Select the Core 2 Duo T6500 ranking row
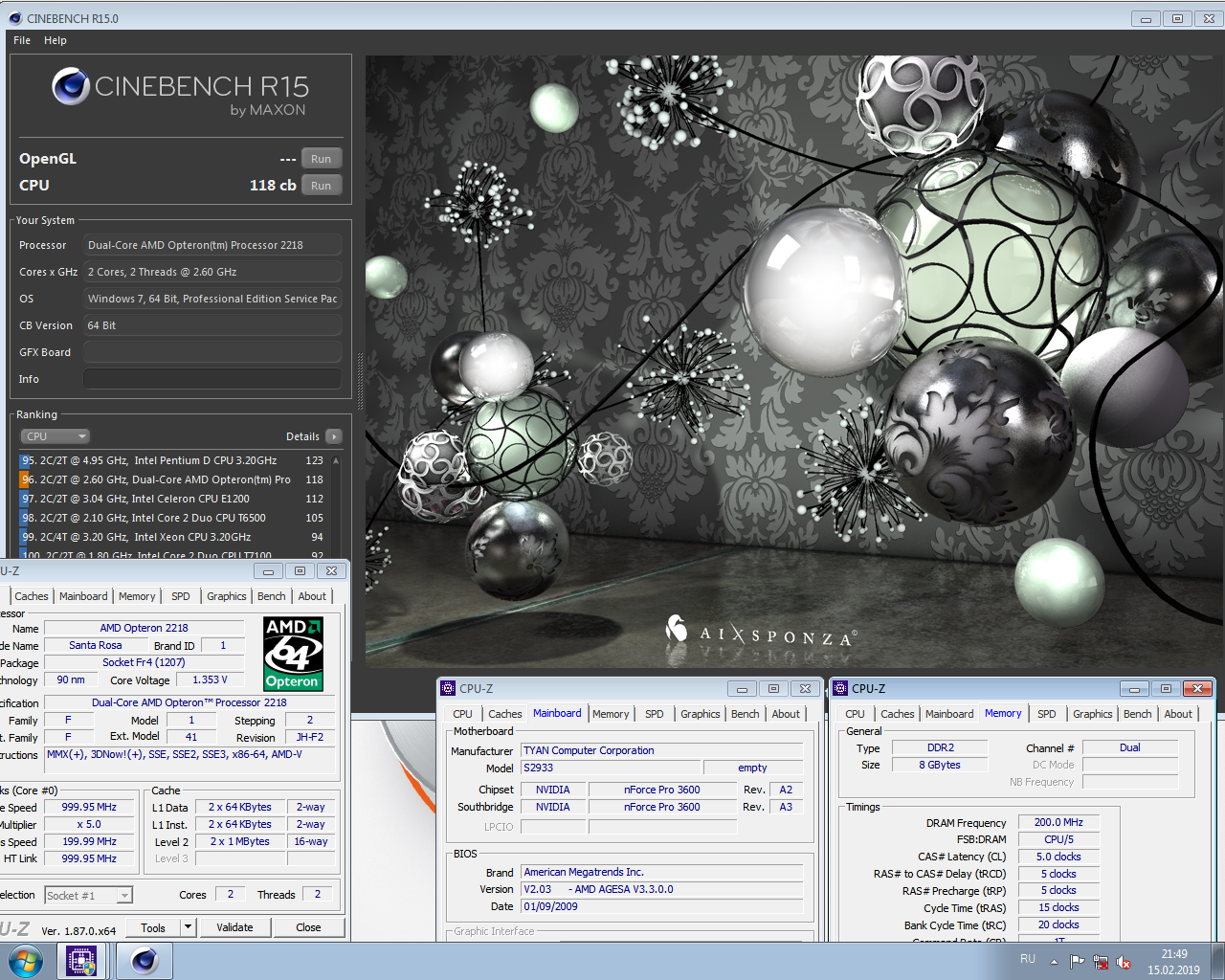Image resolution: width=1225 pixels, height=980 pixels. pyautogui.click(x=172, y=518)
